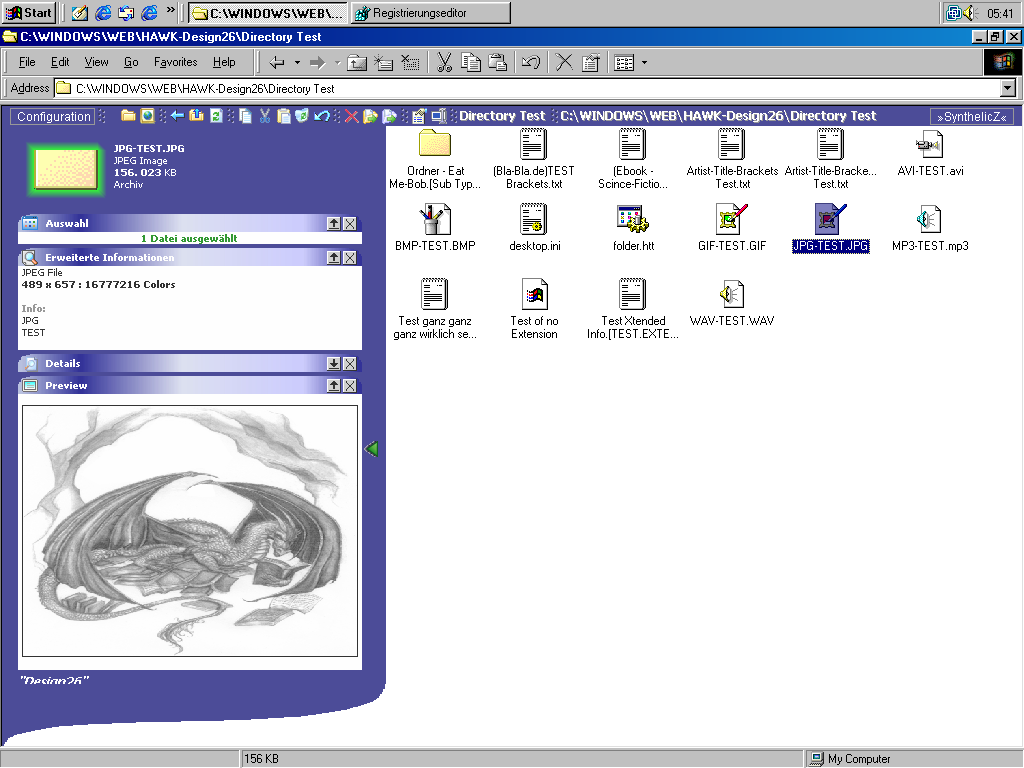Click the gray Up one level folder button
This screenshot has width=1024, height=768.
tap(357, 63)
